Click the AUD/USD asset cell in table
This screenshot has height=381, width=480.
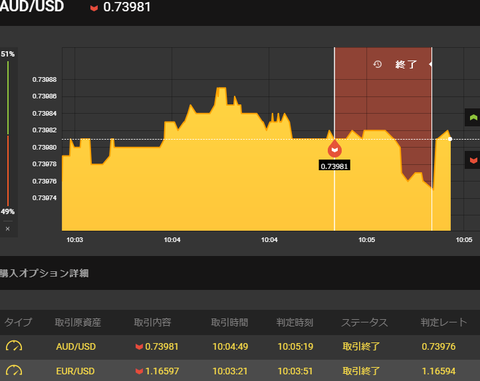pyautogui.click(x=76, y=347)
